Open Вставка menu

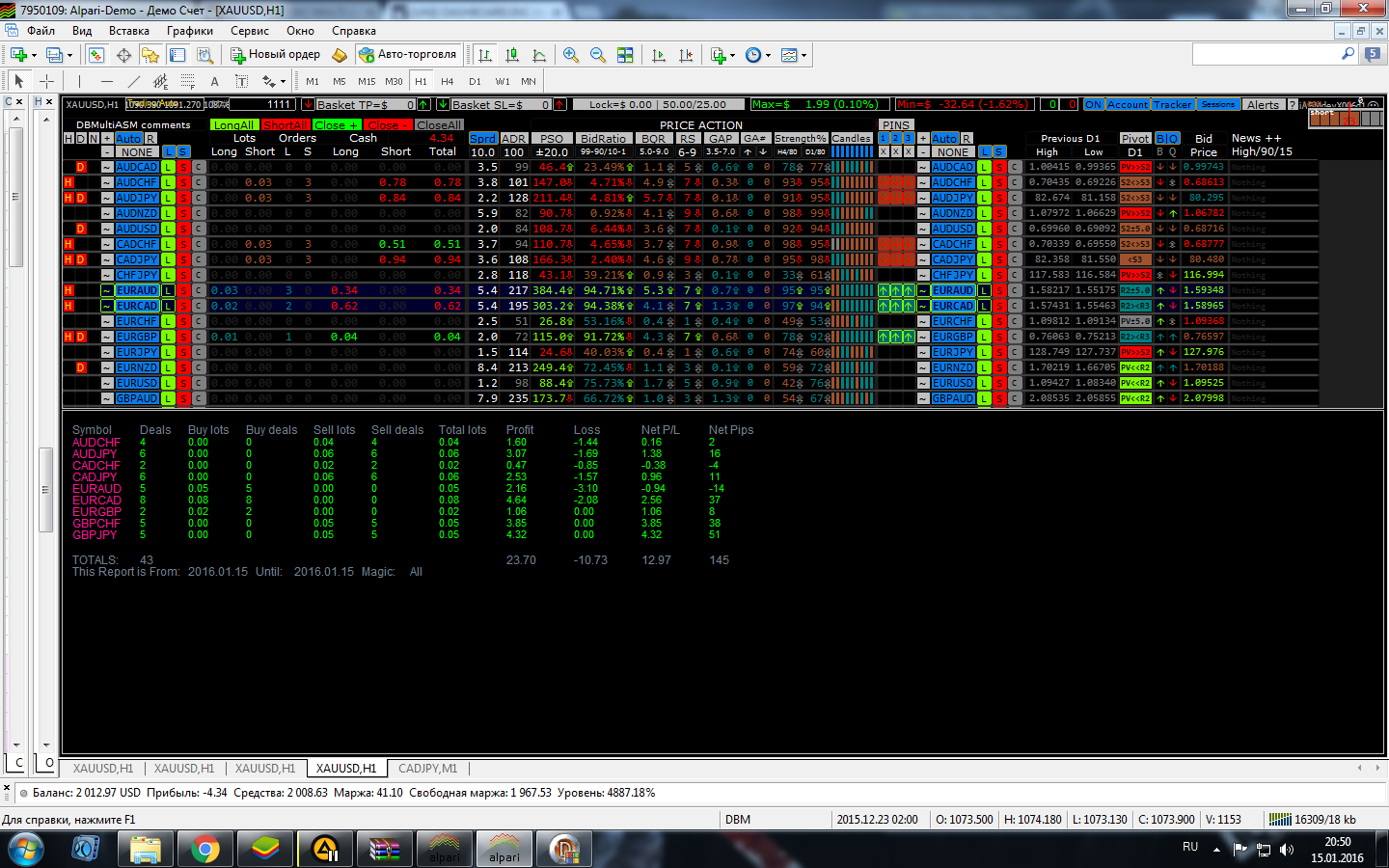[x=129, y=31]
